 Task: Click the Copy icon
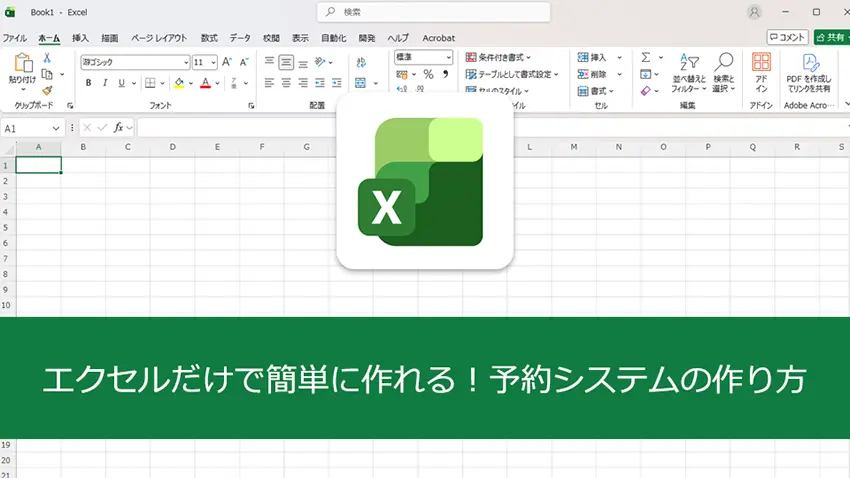click(x=47, y=74)
